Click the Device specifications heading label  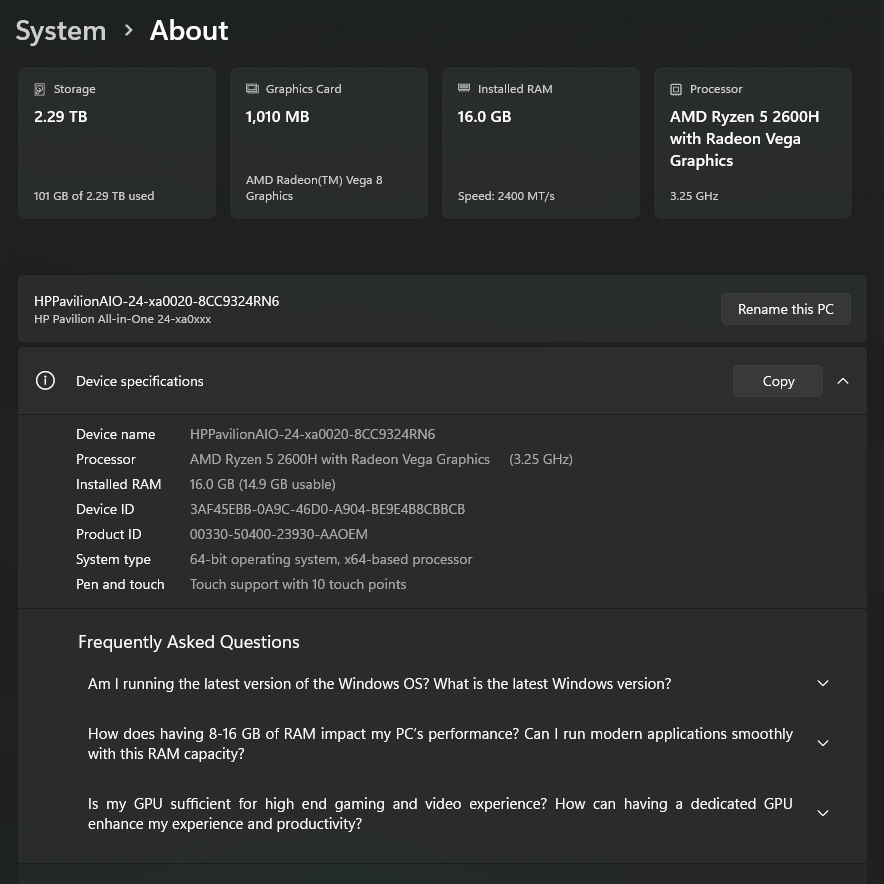[x=140, y=381]
